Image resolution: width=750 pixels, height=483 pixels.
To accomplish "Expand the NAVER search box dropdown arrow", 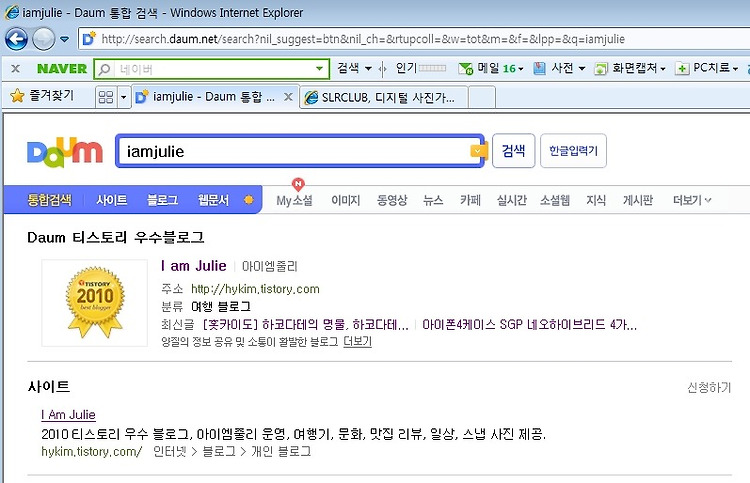I will pyautogui.click(x=319, y=69).
